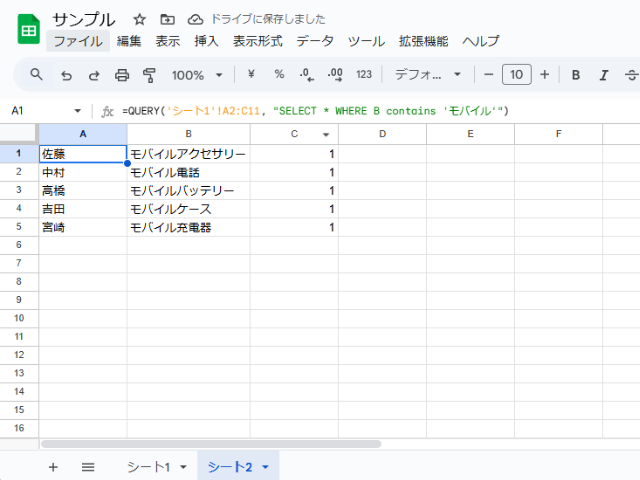Add a new sheet with plus button
This screenshot has height=480, width=640.
click(53, 467)
